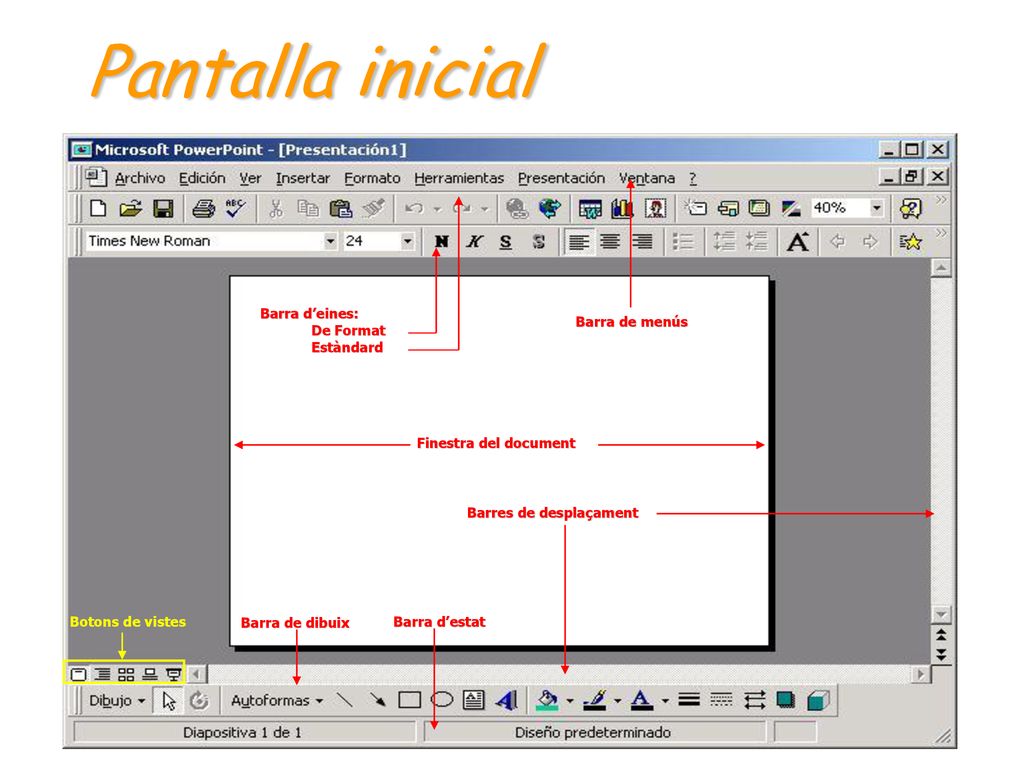
Task: Align text to the left
Action: [579, 242]
